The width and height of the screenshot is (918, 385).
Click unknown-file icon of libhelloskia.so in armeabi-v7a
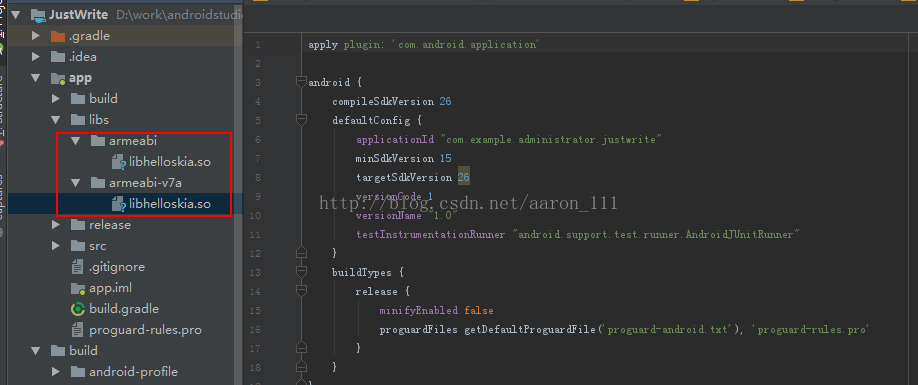119,204
